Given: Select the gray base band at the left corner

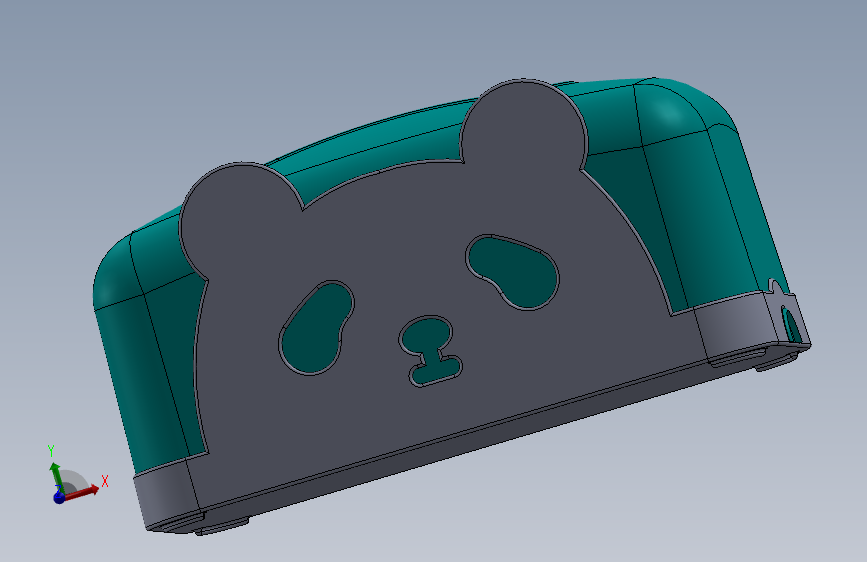Looking at the screenshot, I should [x=166, y=492].
